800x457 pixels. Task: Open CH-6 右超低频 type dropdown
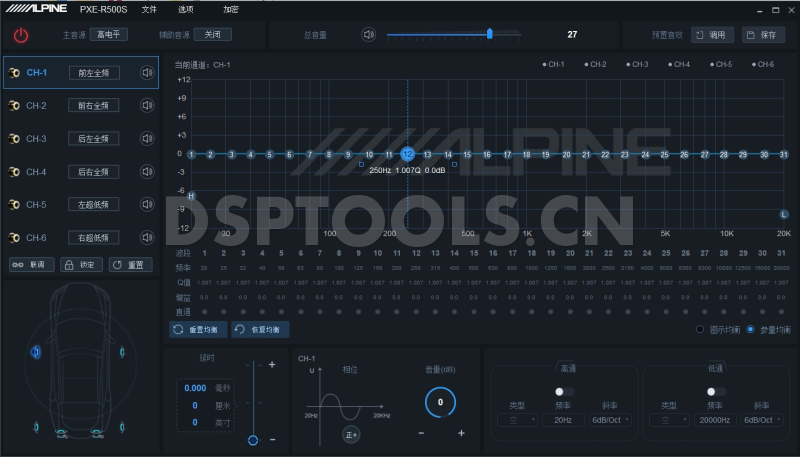coord(94,238)
